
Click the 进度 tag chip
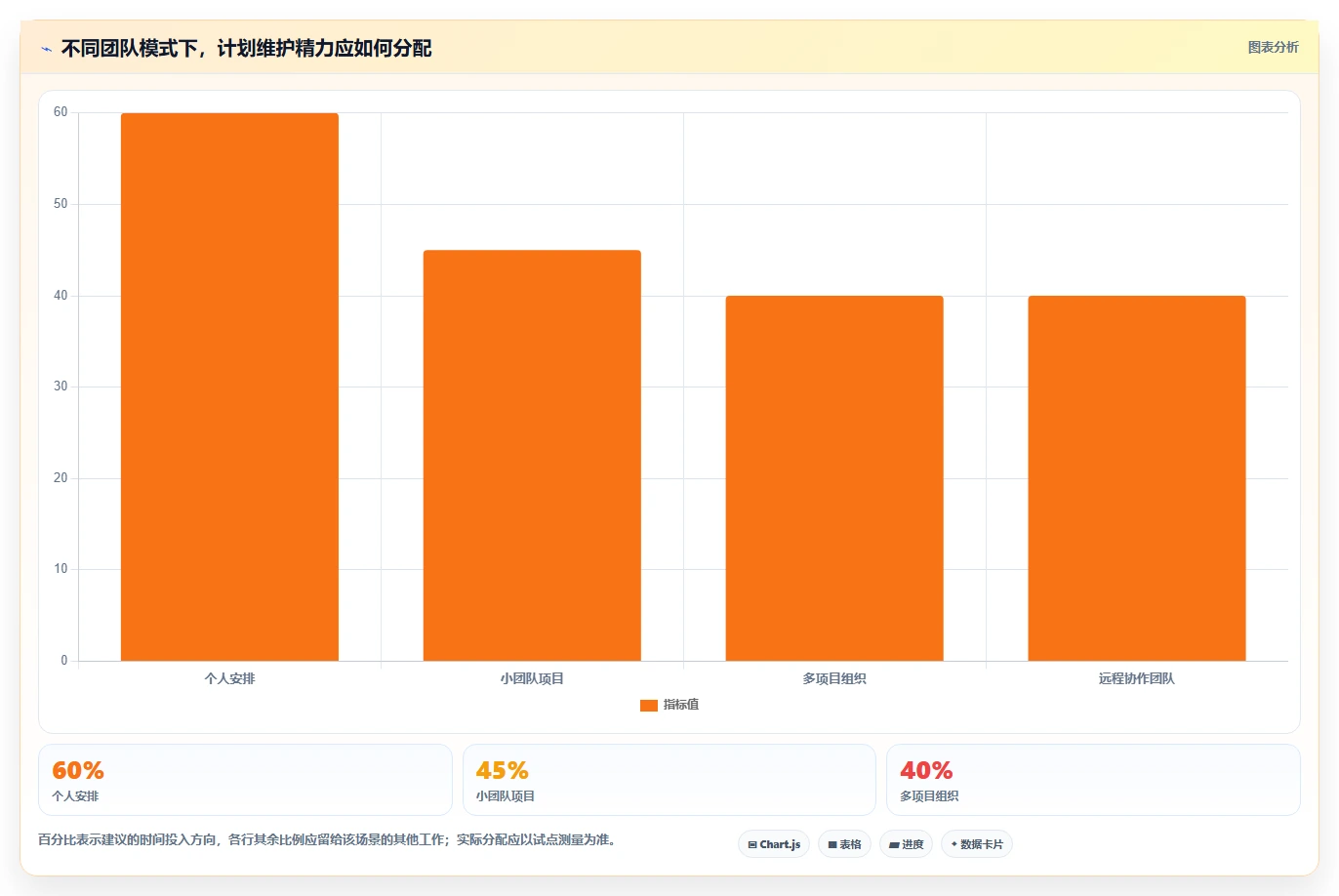(x=906, y=844)
